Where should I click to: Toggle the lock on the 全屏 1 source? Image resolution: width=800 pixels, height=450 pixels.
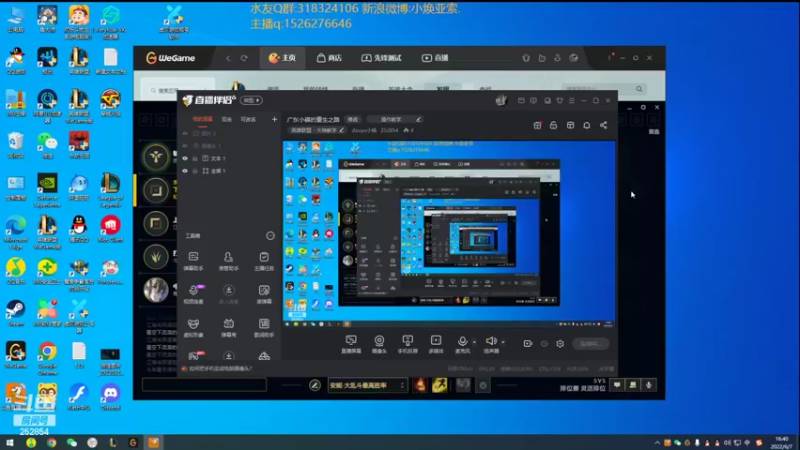pos(195,171)
